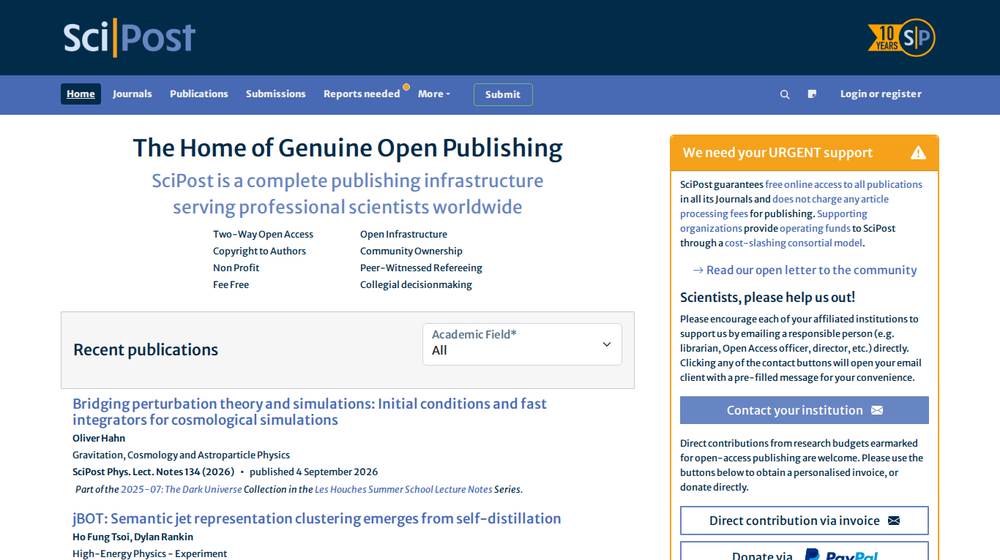Viewport: 1000px width, 560px height.
Task: Click the author name Oliver Hahn
Action: pos(99,438)
